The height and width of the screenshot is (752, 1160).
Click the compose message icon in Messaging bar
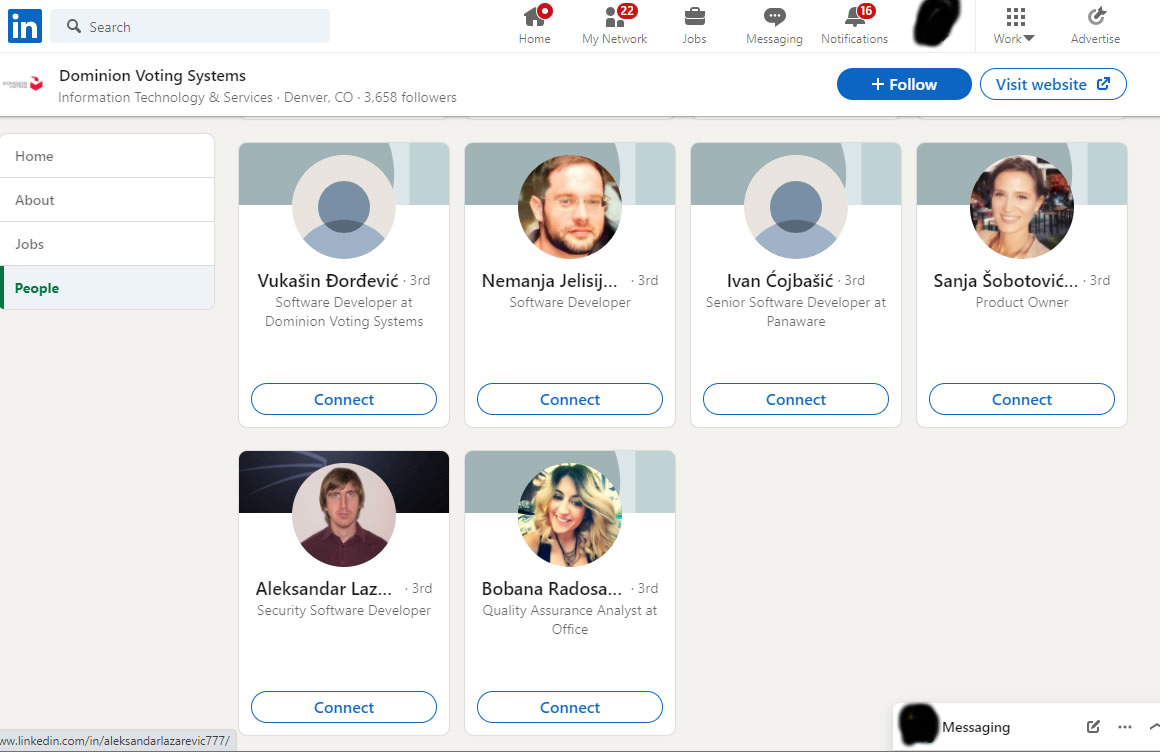1093,727
